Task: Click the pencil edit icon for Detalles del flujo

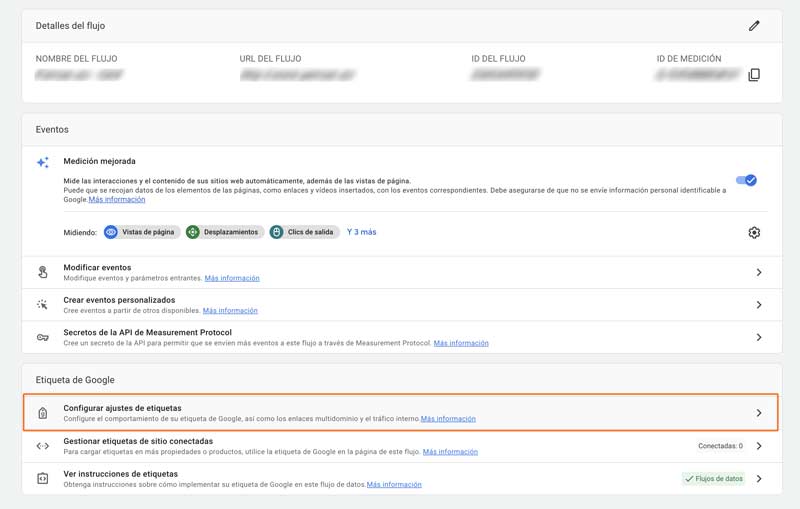Action: click(754, 26)
